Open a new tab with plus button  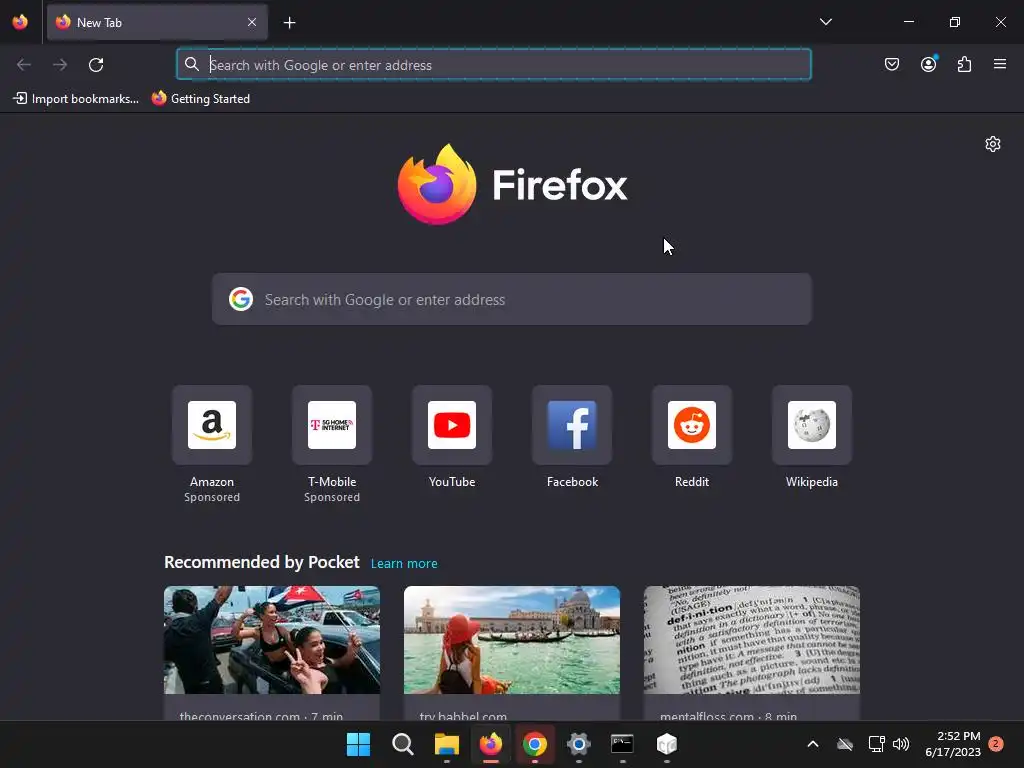click(x=289, y=23)
